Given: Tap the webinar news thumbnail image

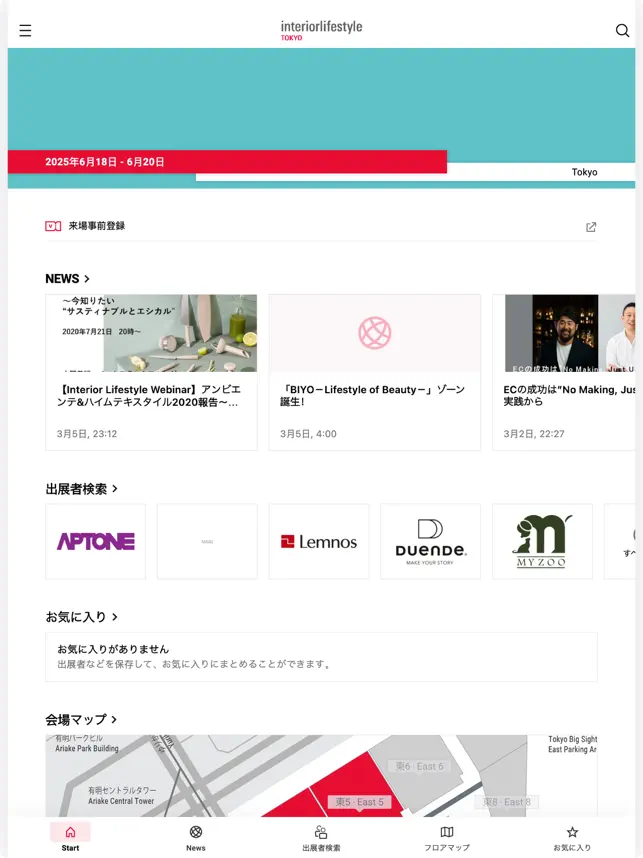Looking at the screenshot, I should (151, 333).
